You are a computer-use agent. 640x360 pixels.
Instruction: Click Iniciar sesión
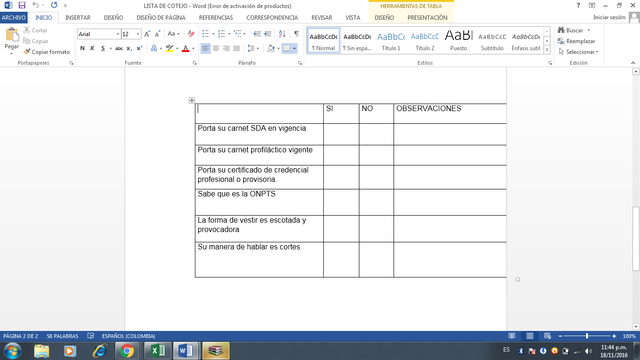coord(609,17)
